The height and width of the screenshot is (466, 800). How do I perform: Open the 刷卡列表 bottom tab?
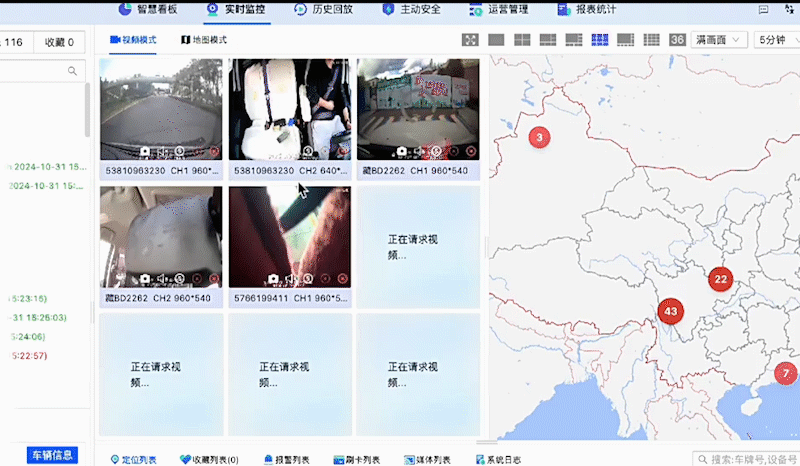pyautogui.click(x=357, y=460)
